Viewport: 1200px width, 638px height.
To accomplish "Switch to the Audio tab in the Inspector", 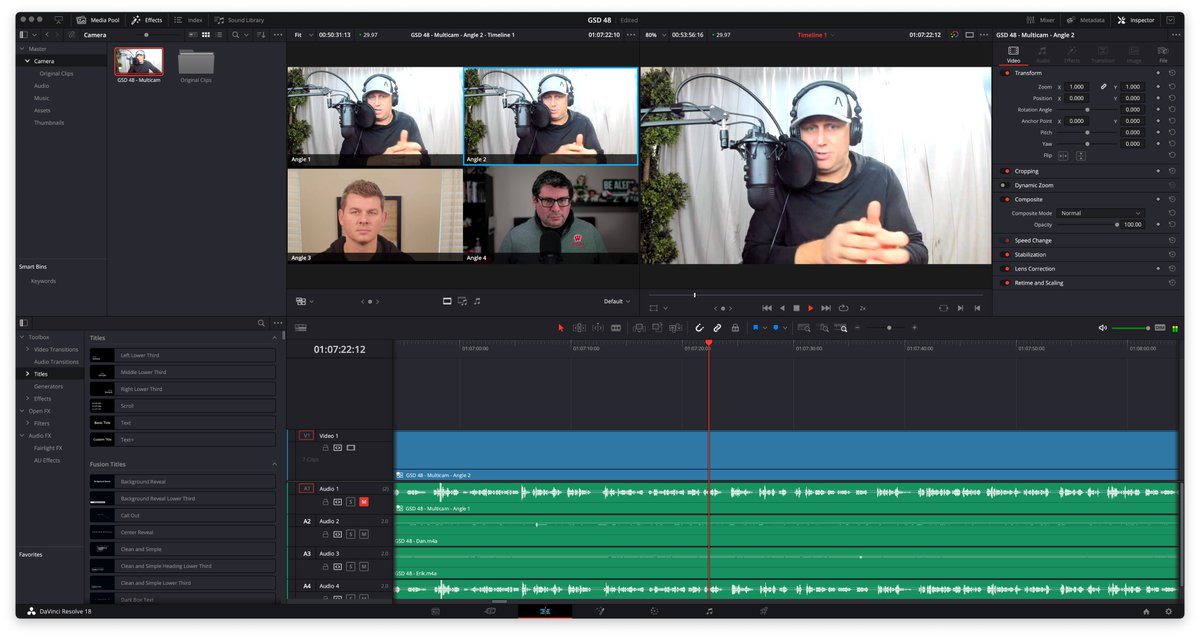I will [1042, 55].
